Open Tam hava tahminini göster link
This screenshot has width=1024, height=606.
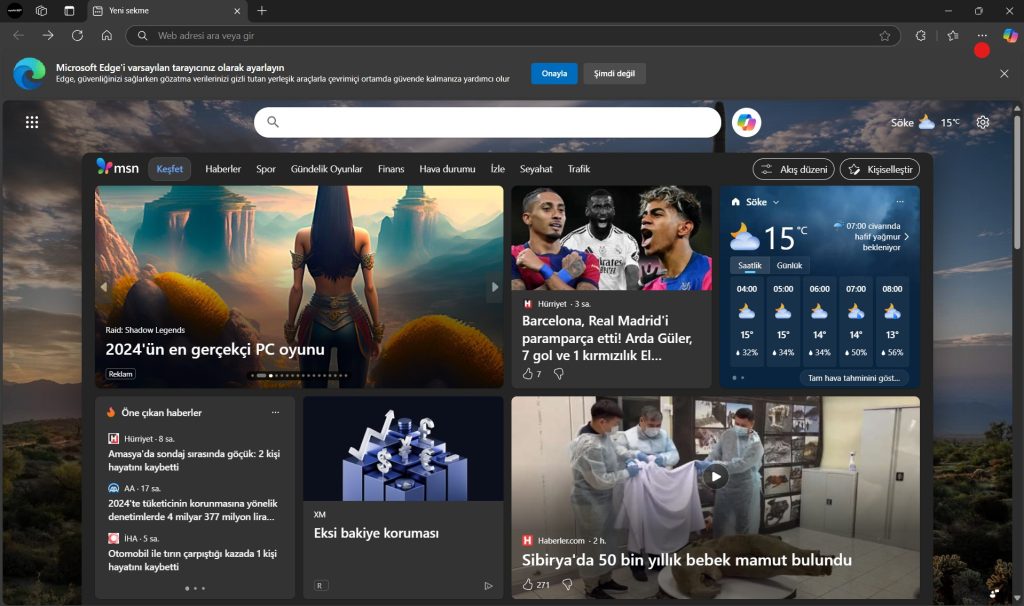click(x=854, y=377)
